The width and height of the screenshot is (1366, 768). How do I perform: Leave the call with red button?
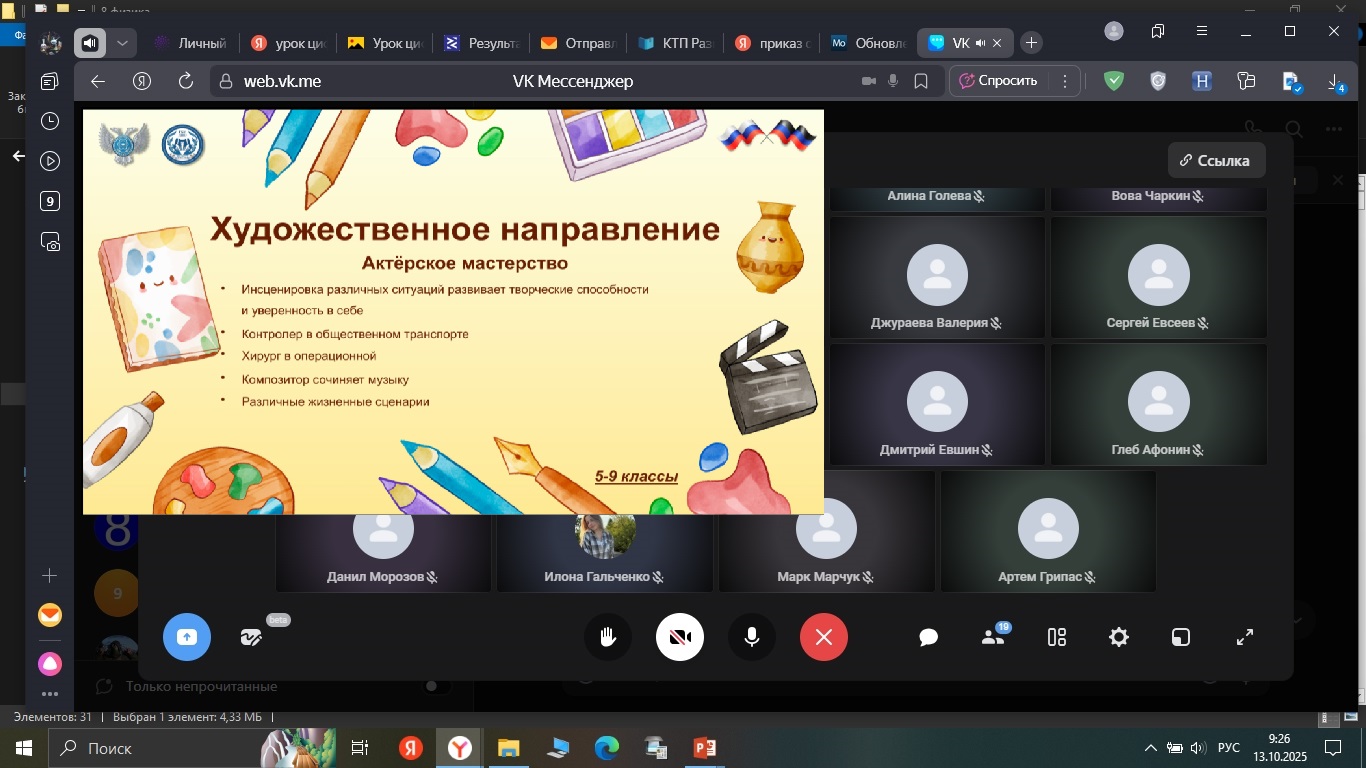point(824,637)
